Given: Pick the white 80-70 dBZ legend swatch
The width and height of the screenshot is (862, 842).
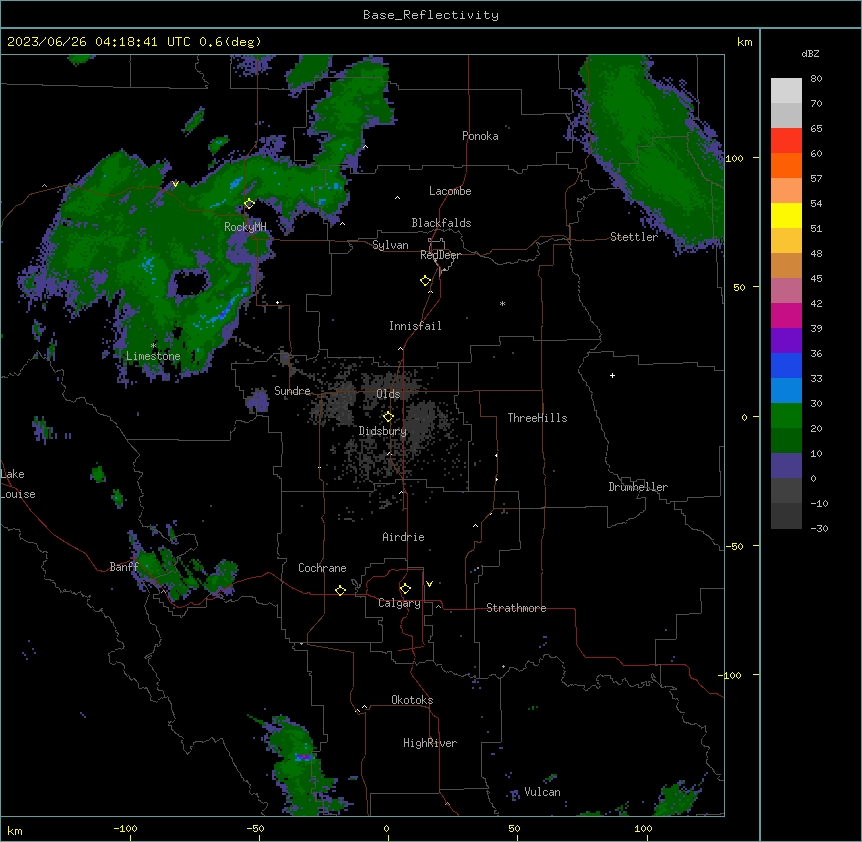Looking at the screenshot, I should coord(786,91).
